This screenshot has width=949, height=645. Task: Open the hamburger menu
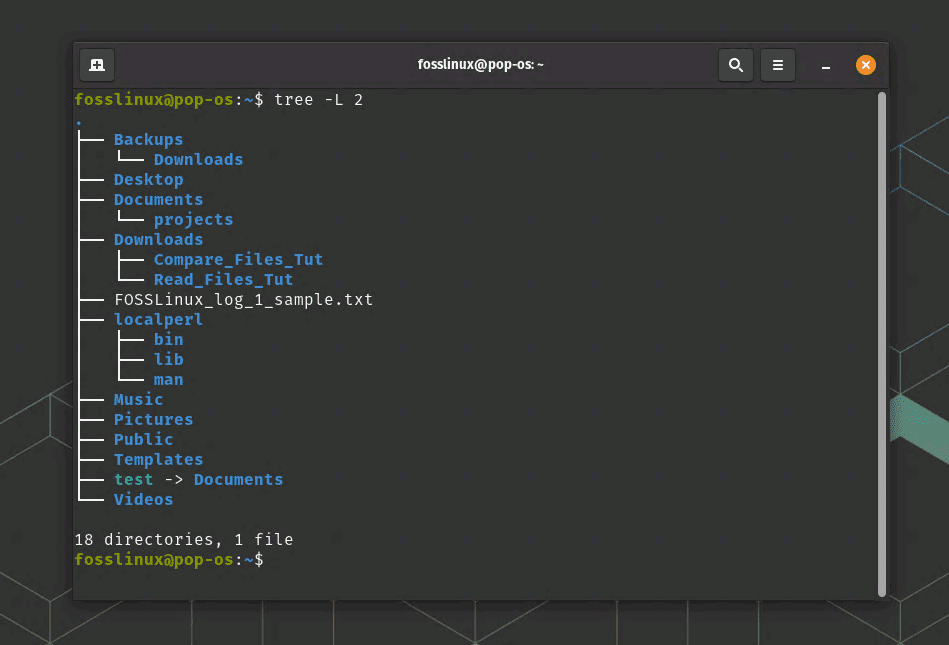[x=778, y=65]
